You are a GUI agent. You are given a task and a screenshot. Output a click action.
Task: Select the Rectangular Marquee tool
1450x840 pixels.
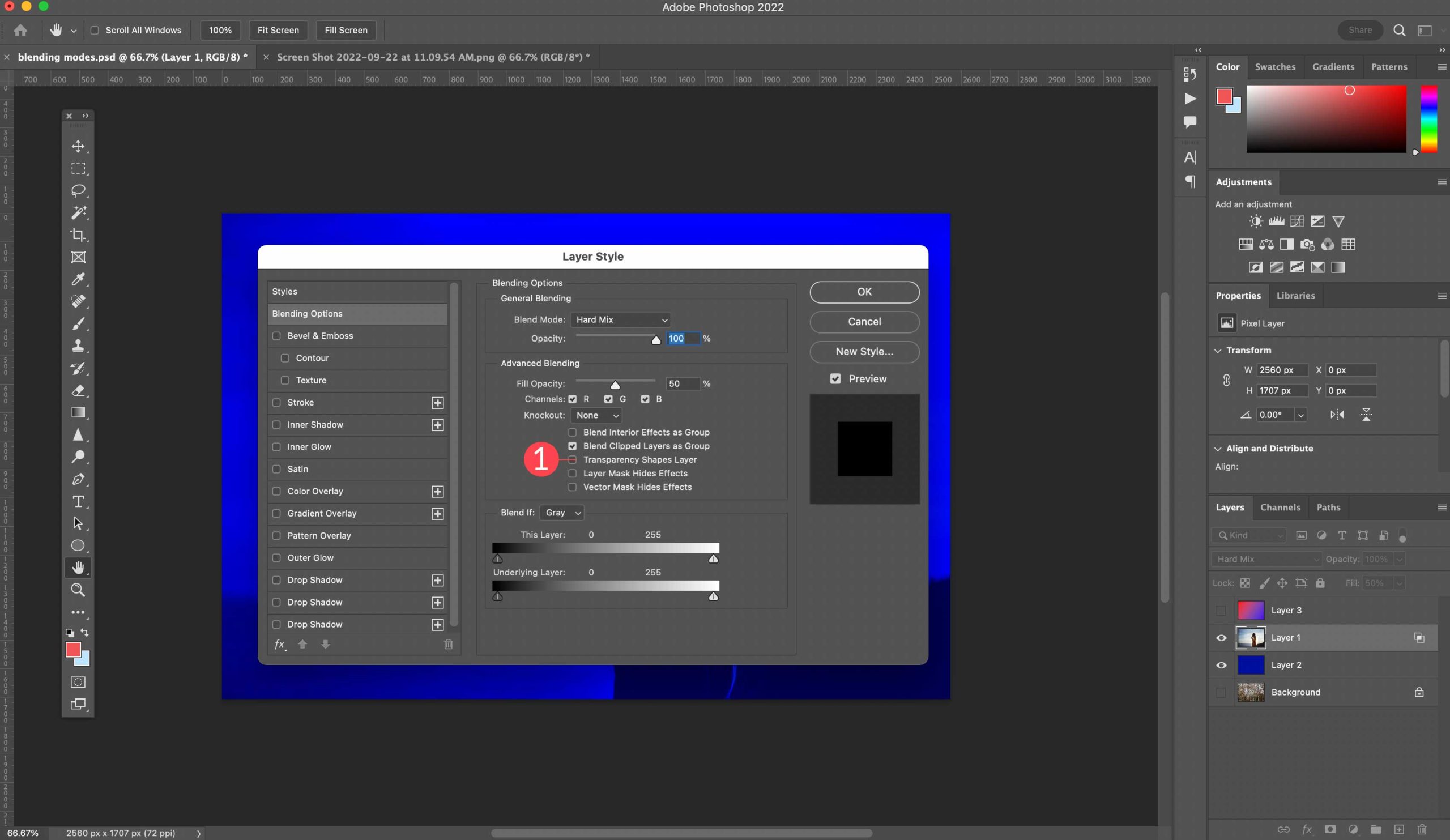pos(78,167)
